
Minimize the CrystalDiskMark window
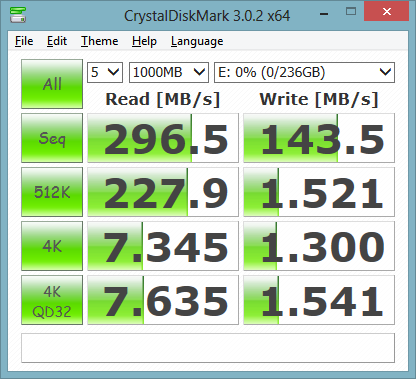[324, 13]
